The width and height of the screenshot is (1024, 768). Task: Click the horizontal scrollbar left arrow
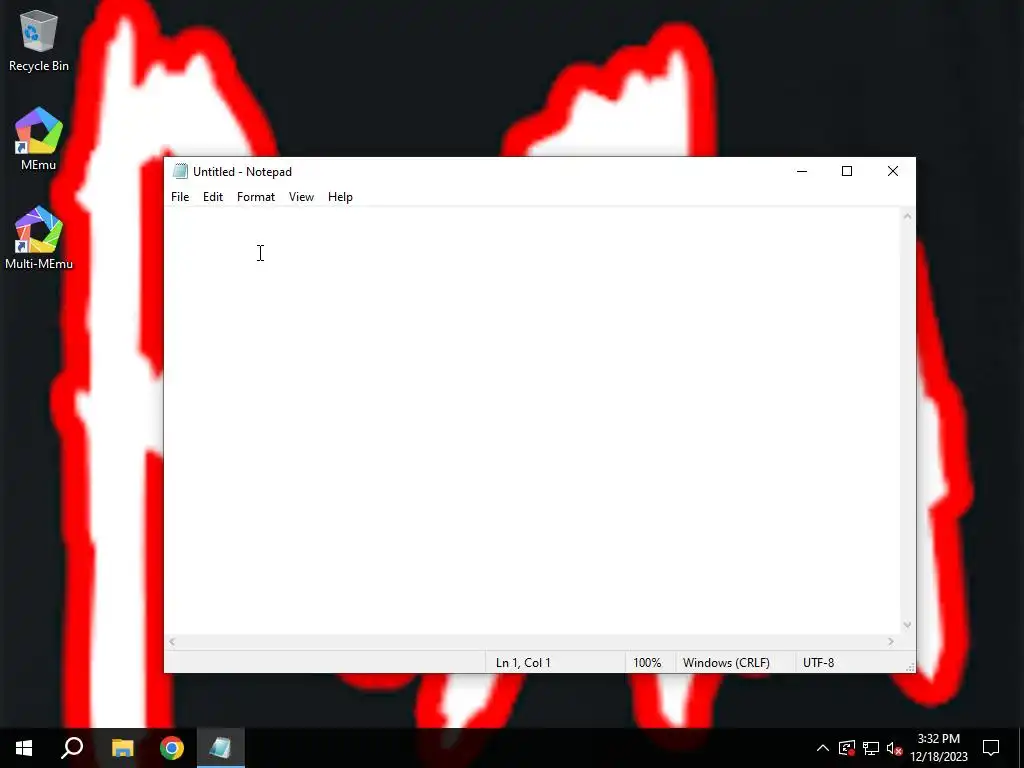[x=172, y=642]
